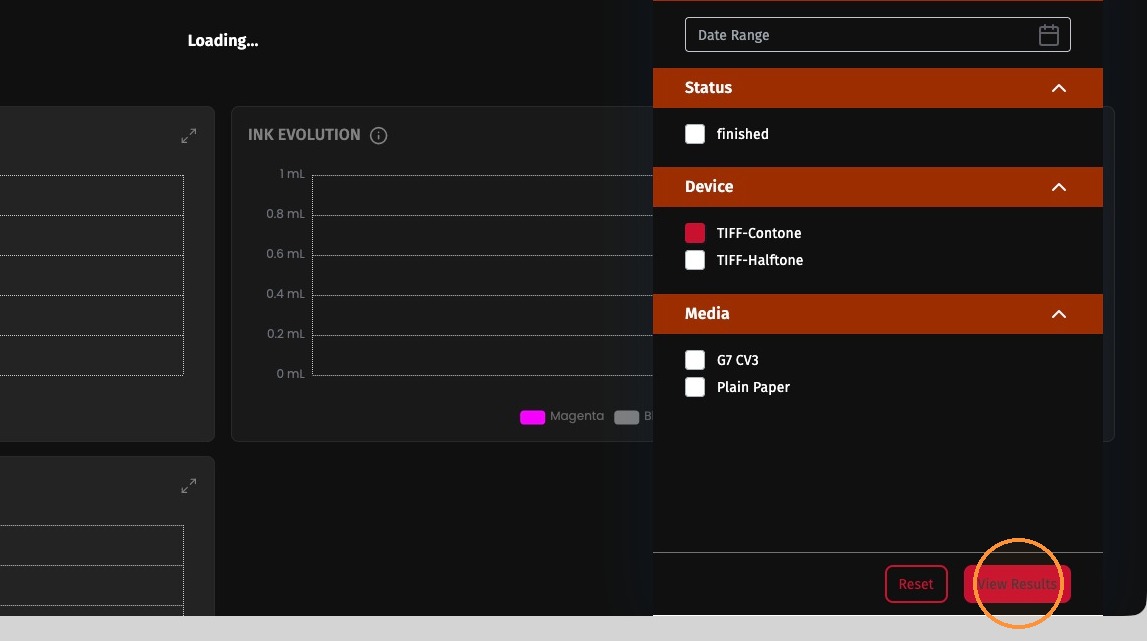Click the Ink Evolution info icon
Viewport: 1147px width, 641px height.
[x=378, y=135]
